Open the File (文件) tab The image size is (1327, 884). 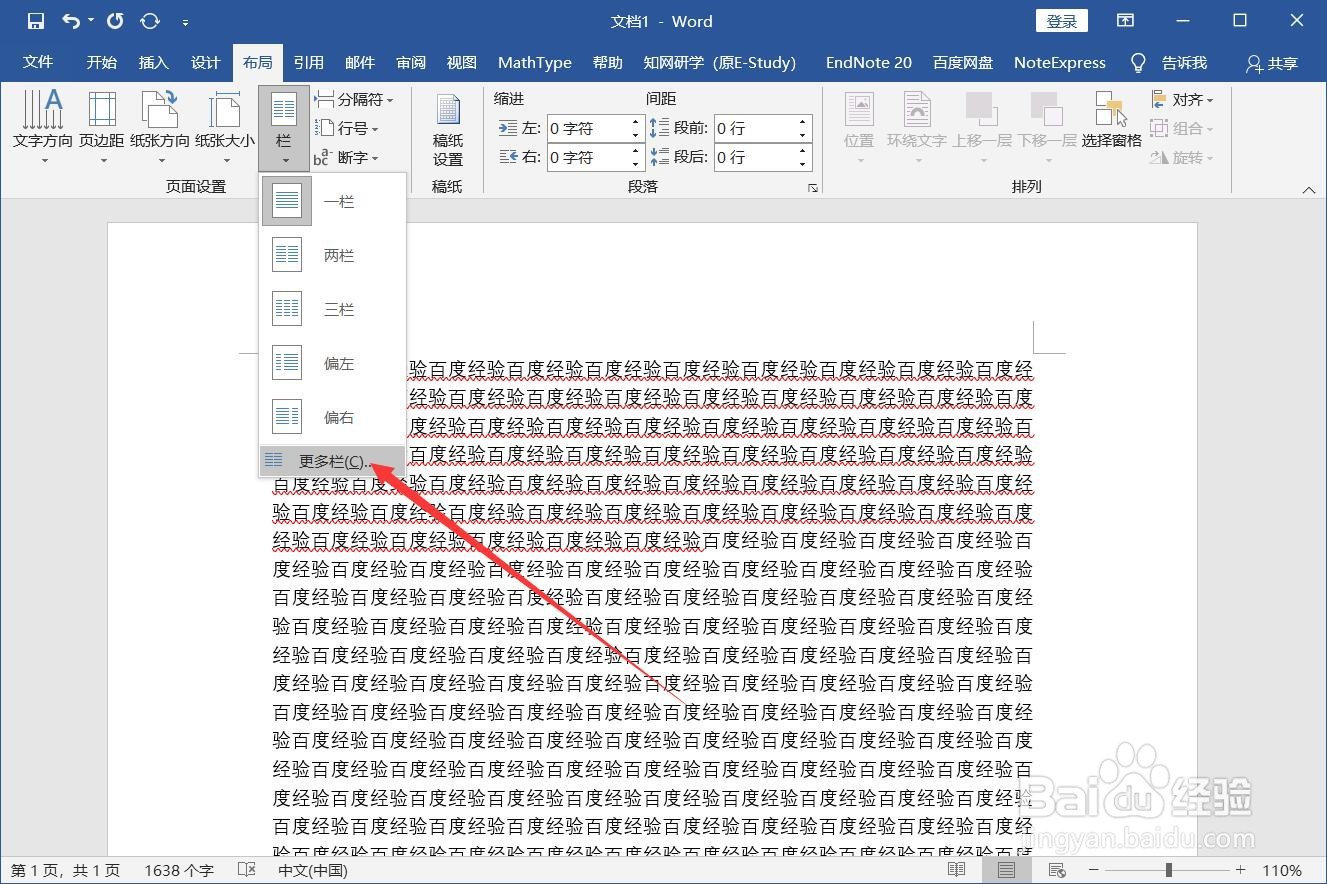point(38,62)
